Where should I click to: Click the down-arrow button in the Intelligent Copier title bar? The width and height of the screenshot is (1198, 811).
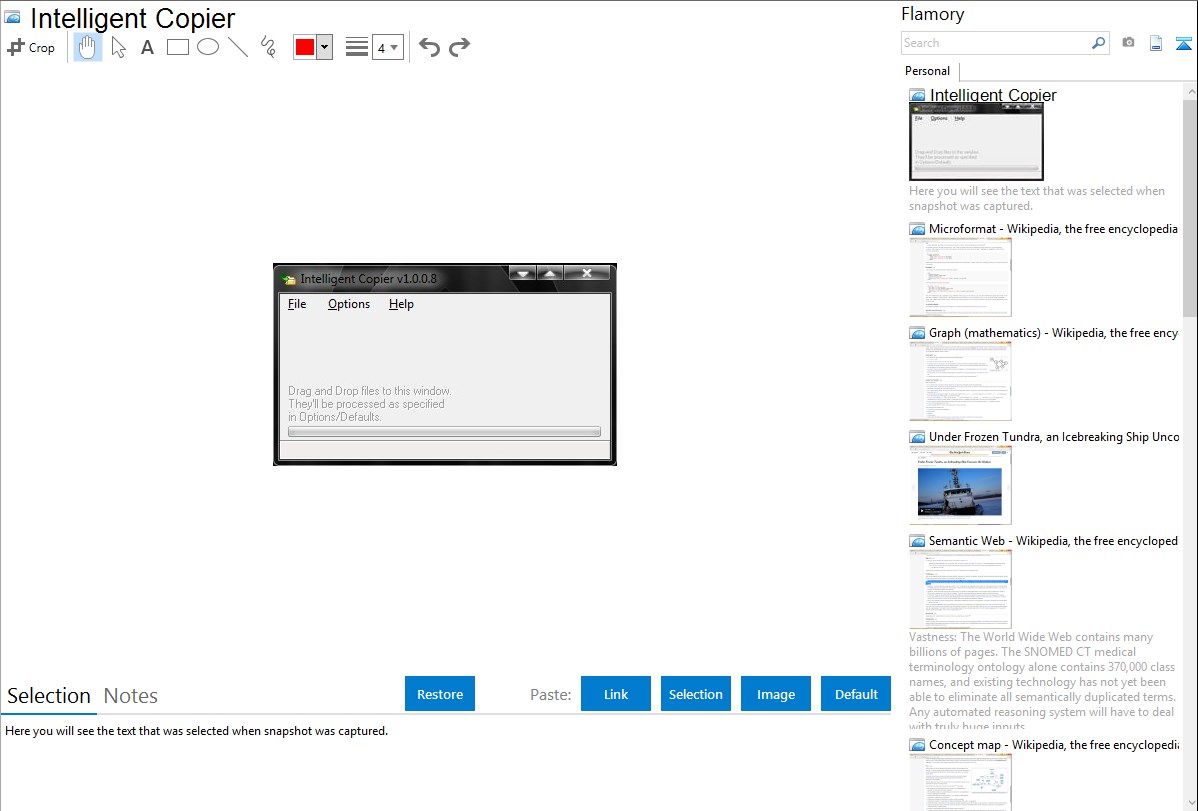523,273
